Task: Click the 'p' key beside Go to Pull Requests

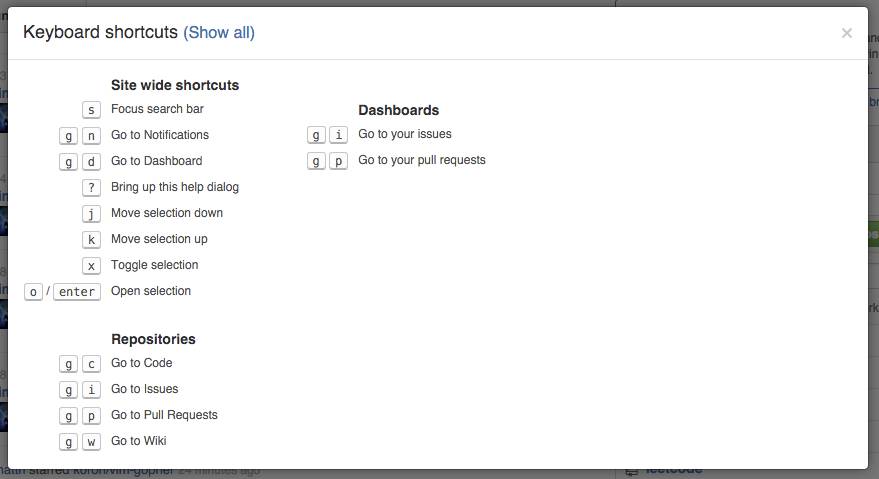Action: [91, 416]
